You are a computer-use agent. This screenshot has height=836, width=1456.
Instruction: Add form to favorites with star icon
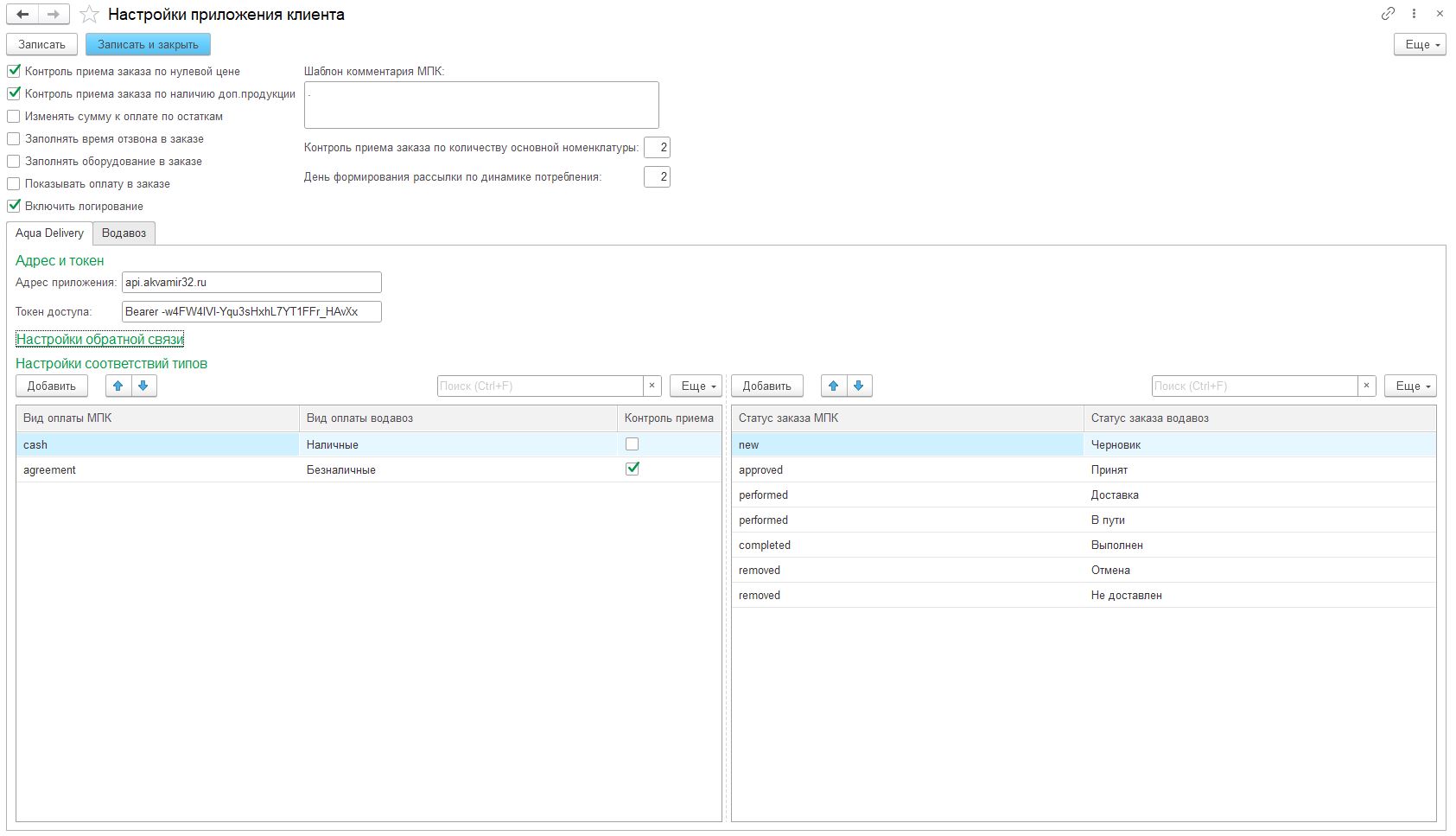point(89,15)
